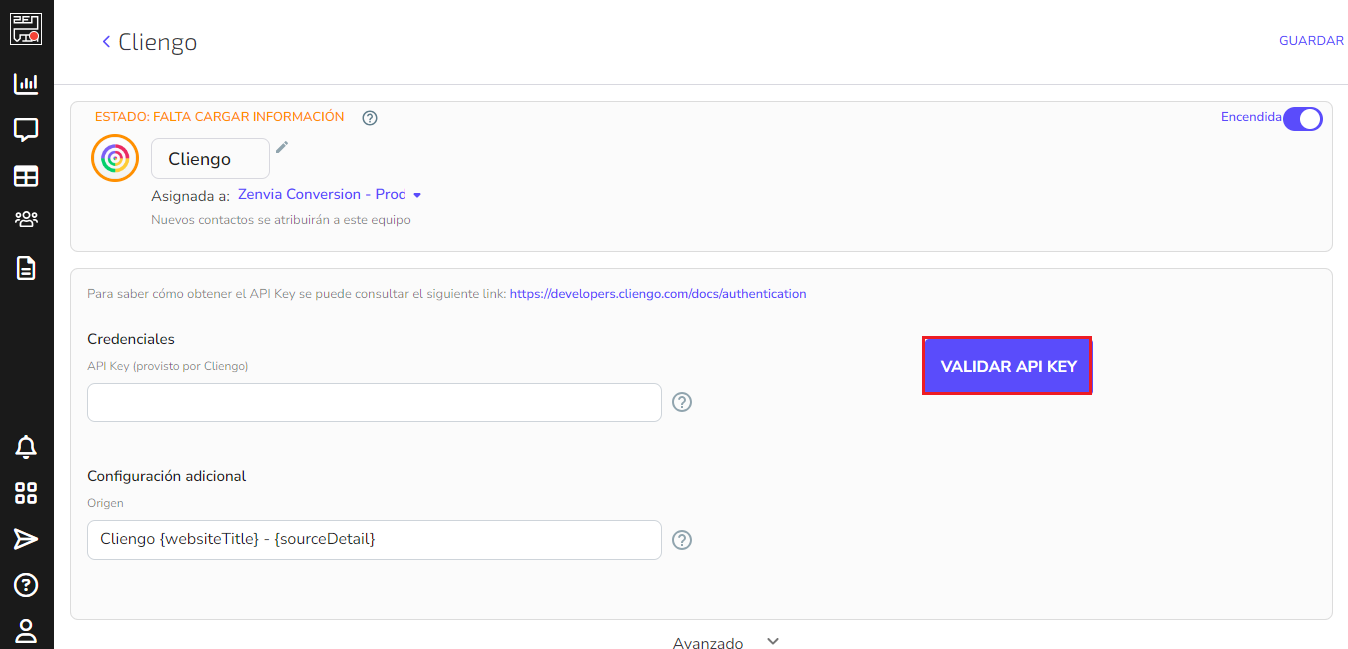The width and height of the screenshot is (1348, 649).
Task: Open the document sidebar icon
Action: click(x=26, y=267)
